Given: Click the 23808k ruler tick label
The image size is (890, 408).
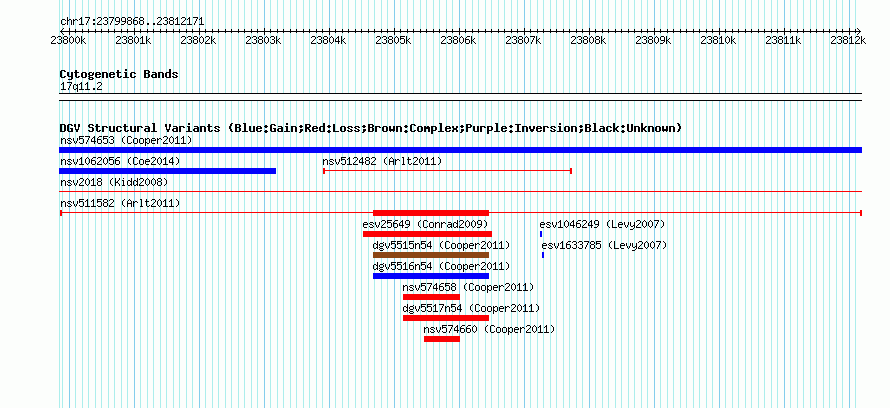Looking at the screenshot, I should pyautogui.click(x=588, y=40).
